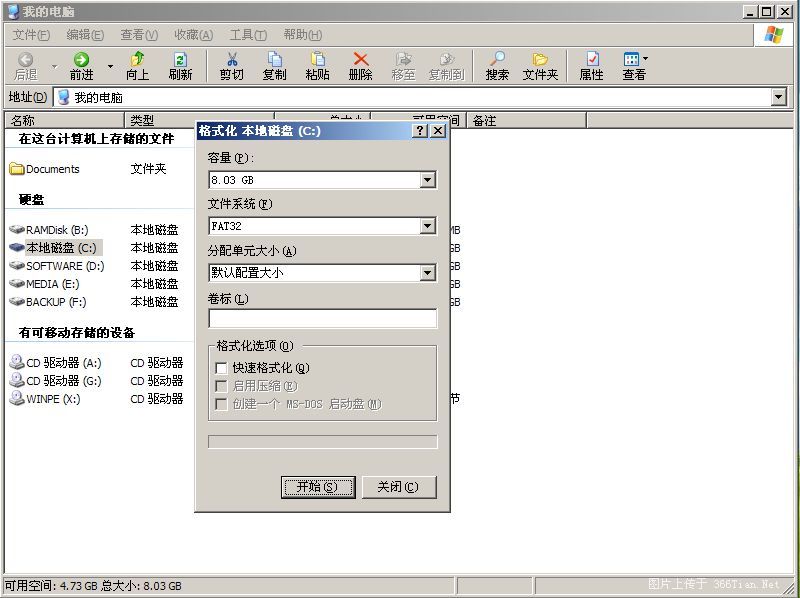Select the 本地磁盘 (C:) drive icon

click(x=17, y=247)
